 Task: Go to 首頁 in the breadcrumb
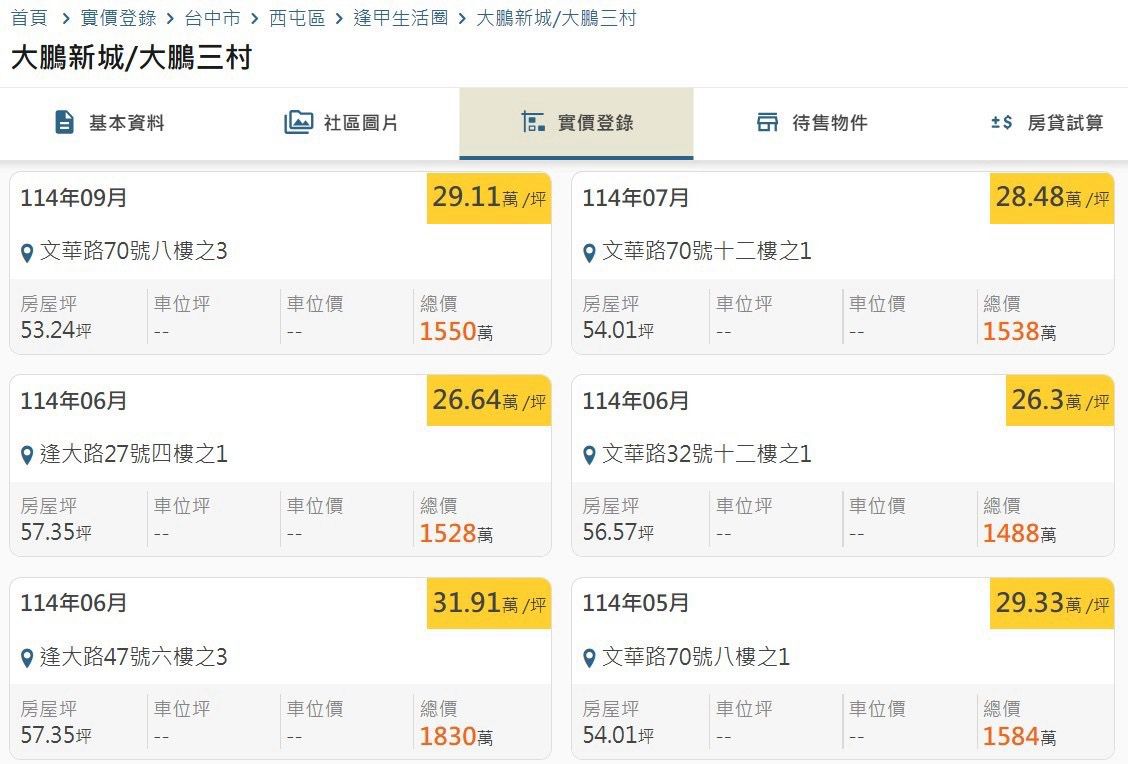click(x=29, y=18)
